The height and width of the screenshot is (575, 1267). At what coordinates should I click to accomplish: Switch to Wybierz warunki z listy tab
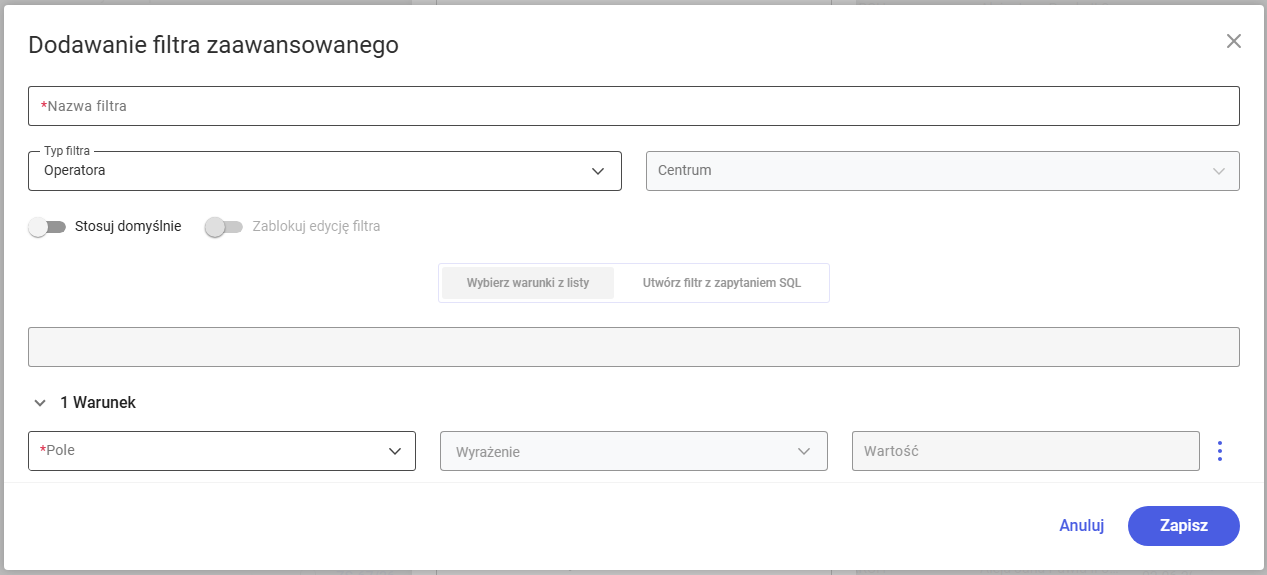(x=528, y=283)
